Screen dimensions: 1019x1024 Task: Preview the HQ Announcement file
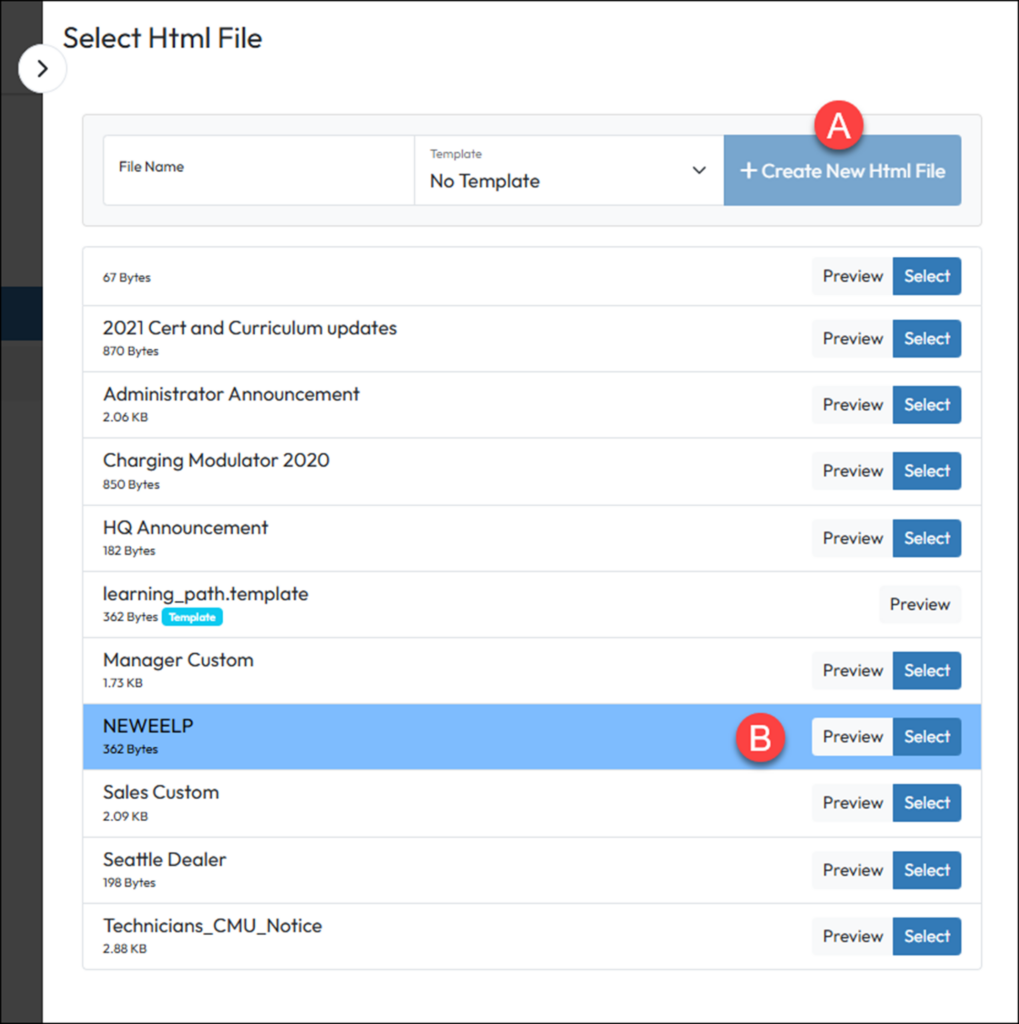pyautogui.click(x=852, y=538)
